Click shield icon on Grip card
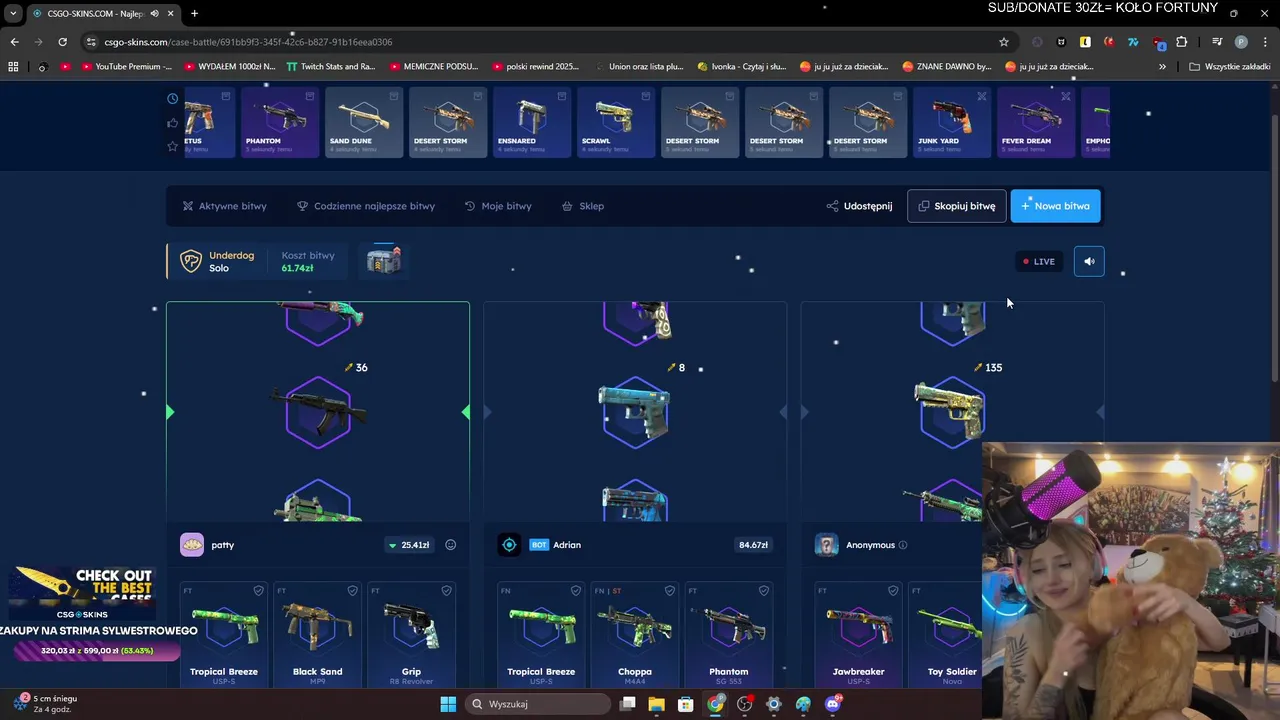 (x=446, y=591)
